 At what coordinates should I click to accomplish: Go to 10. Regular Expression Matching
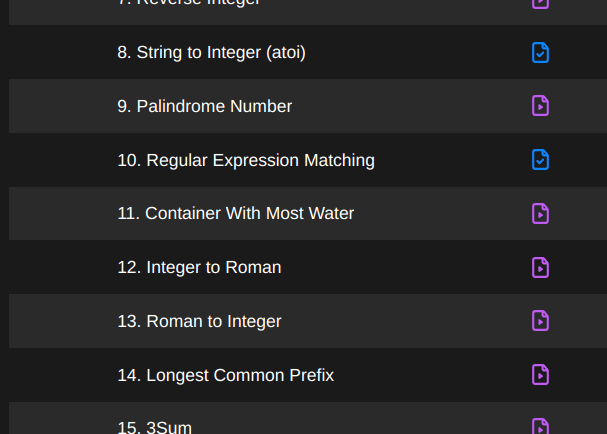pos(245,160)
